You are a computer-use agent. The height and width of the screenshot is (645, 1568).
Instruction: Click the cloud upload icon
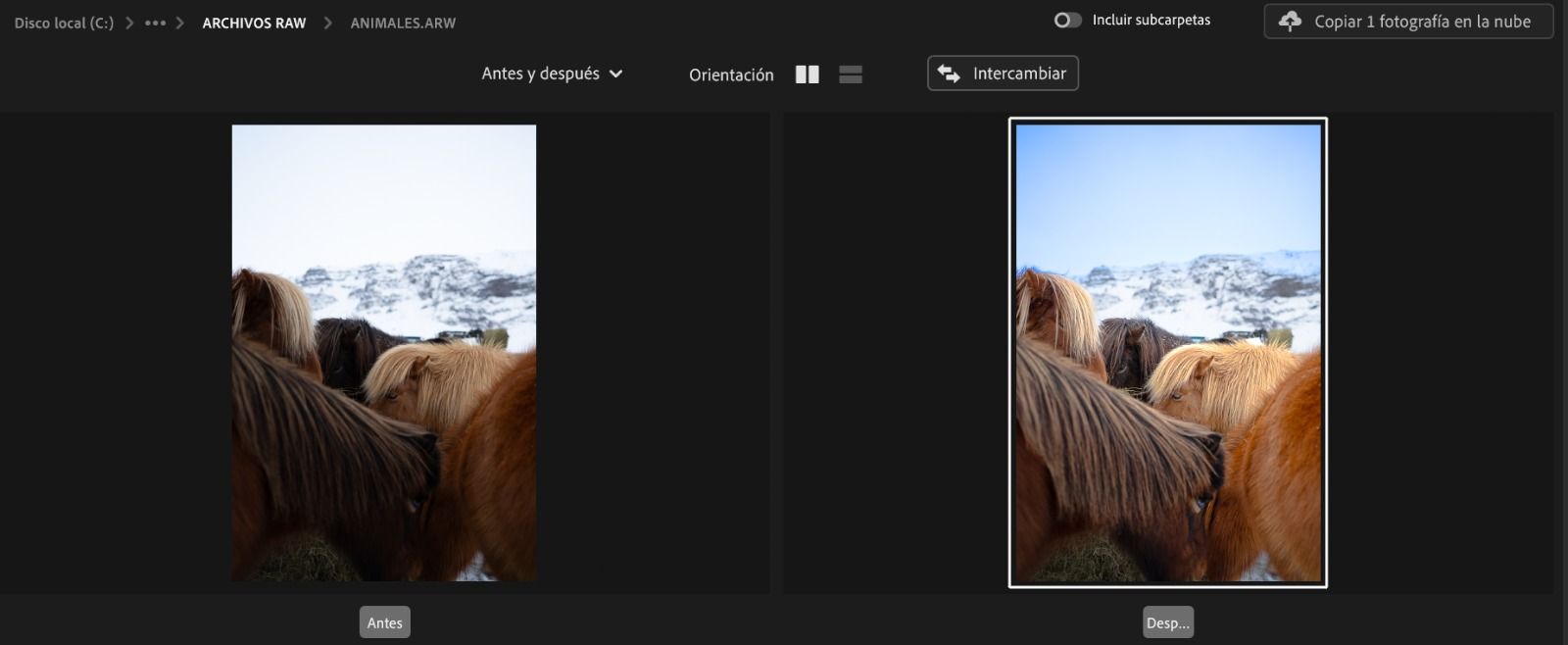[1290, 22]
